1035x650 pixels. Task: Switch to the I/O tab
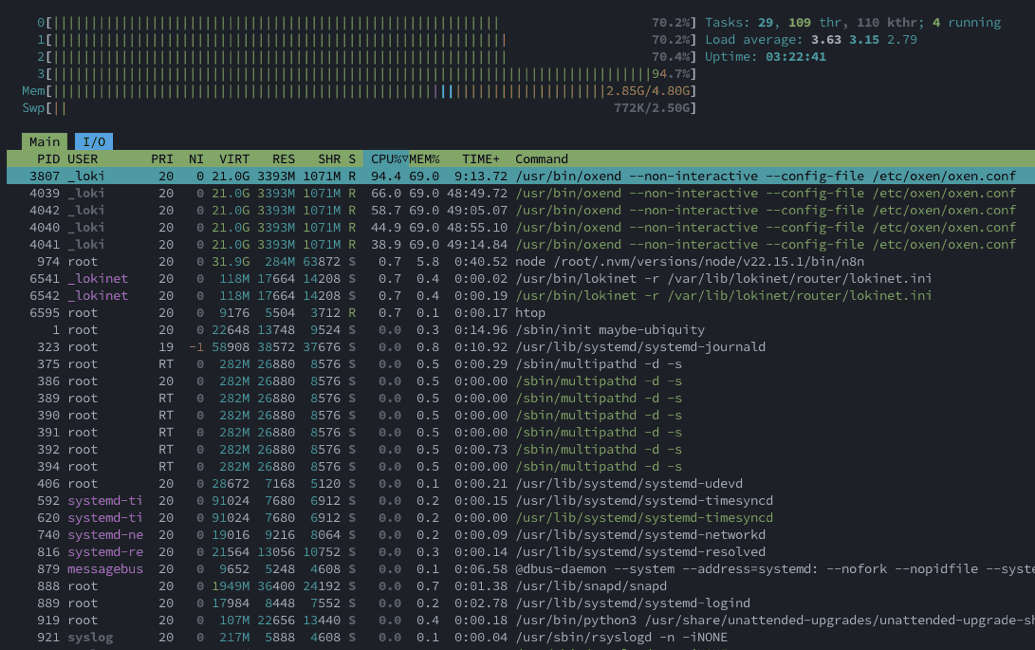click(93, 142)
